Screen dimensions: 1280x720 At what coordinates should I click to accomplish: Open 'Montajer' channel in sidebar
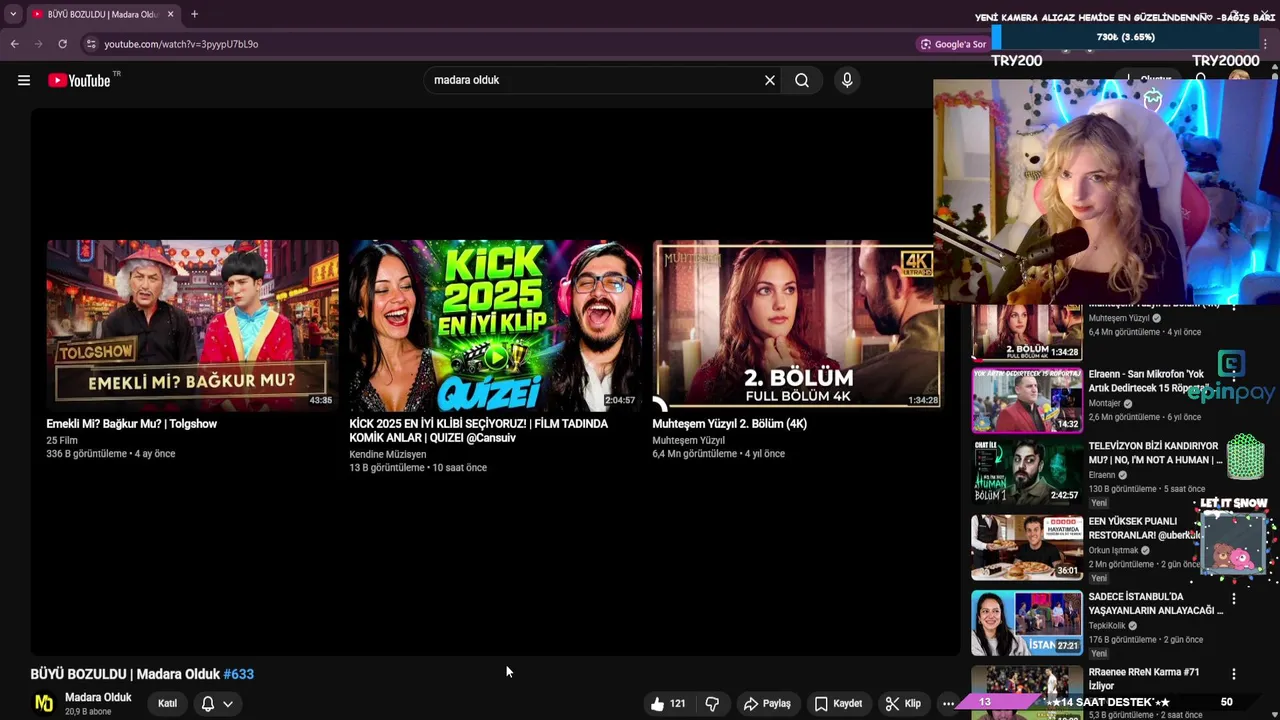coord(1105,403)
